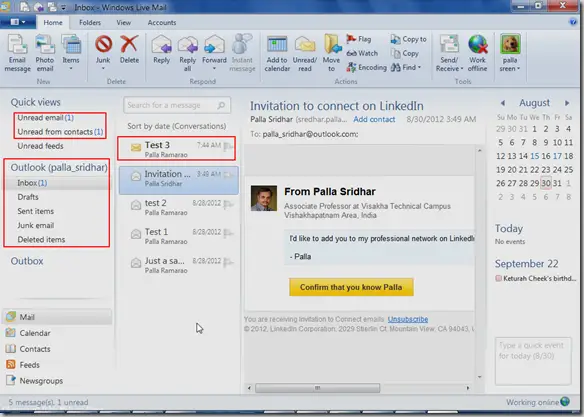The image size is (584, 417).
Task: Watch this conversation
Action: click(x=362, y=53)
